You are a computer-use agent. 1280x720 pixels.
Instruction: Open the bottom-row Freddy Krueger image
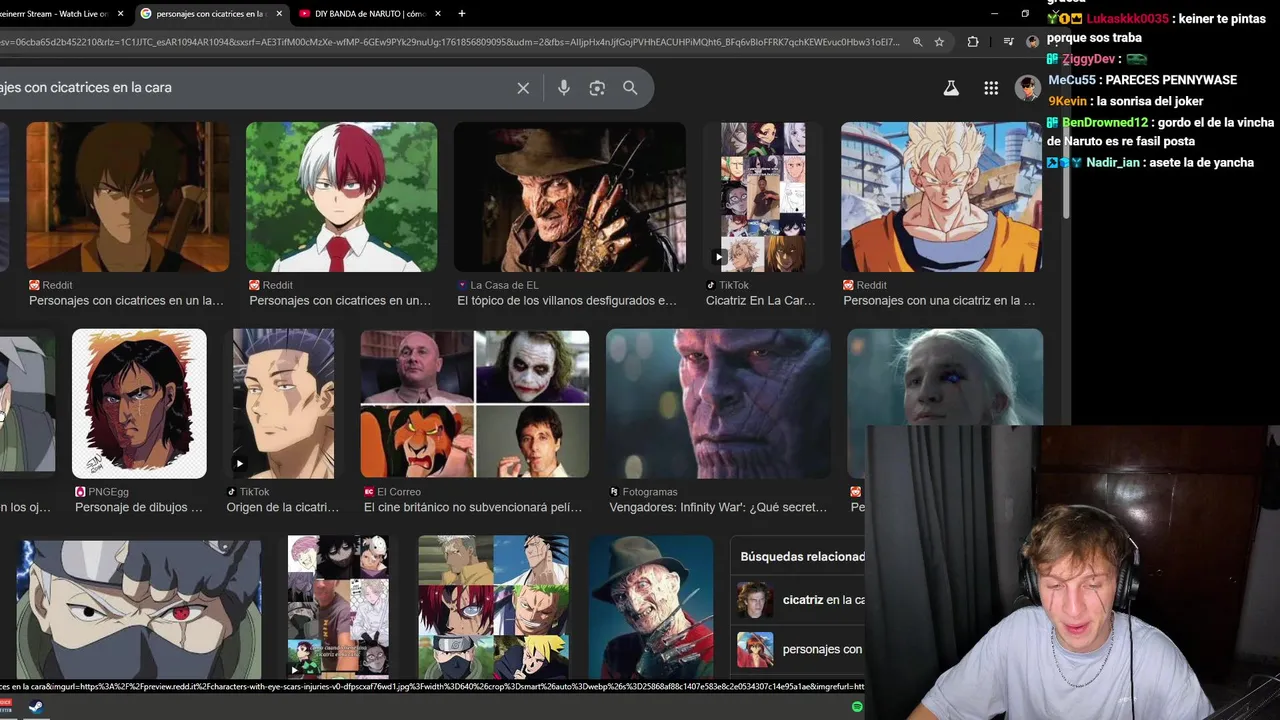pyautogui.click(x=651, y=608)
